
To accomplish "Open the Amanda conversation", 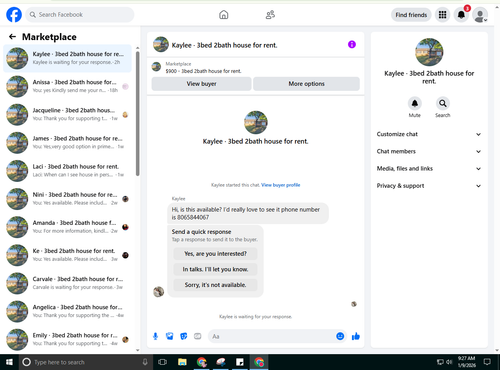I will pos(67,227).
